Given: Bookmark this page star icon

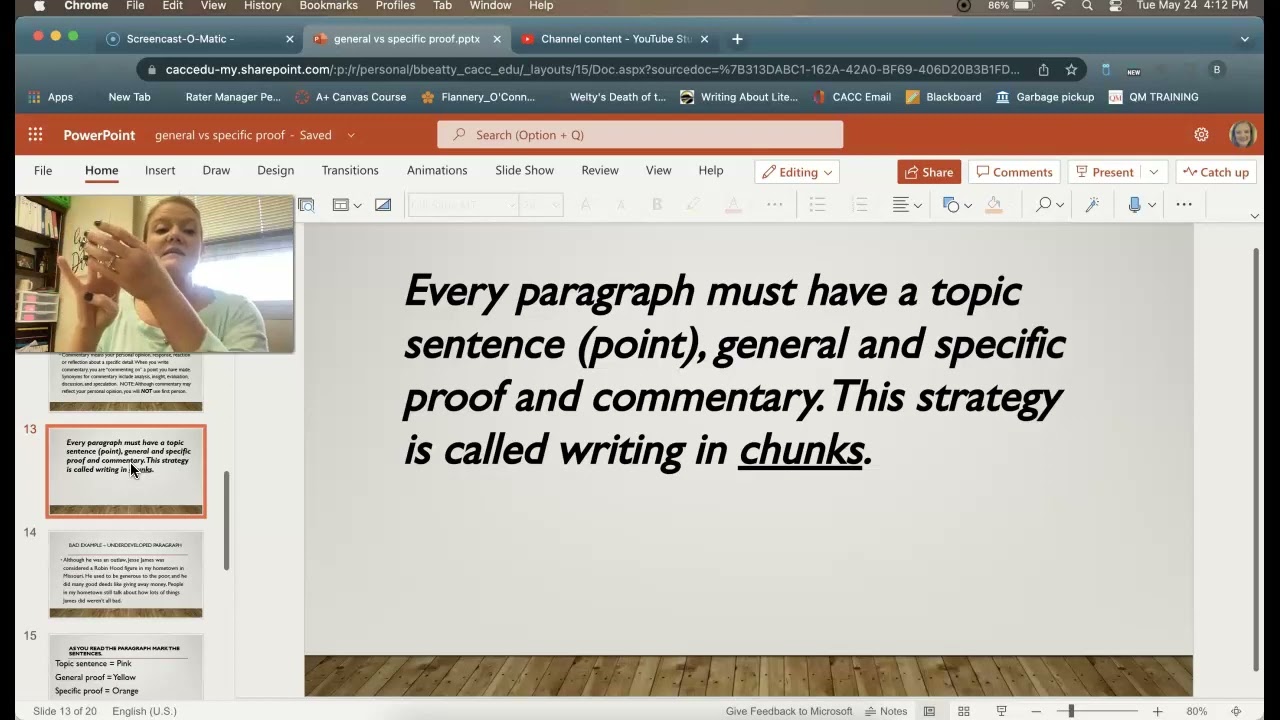Looking at the screenshot, I should click(1071, 70).
